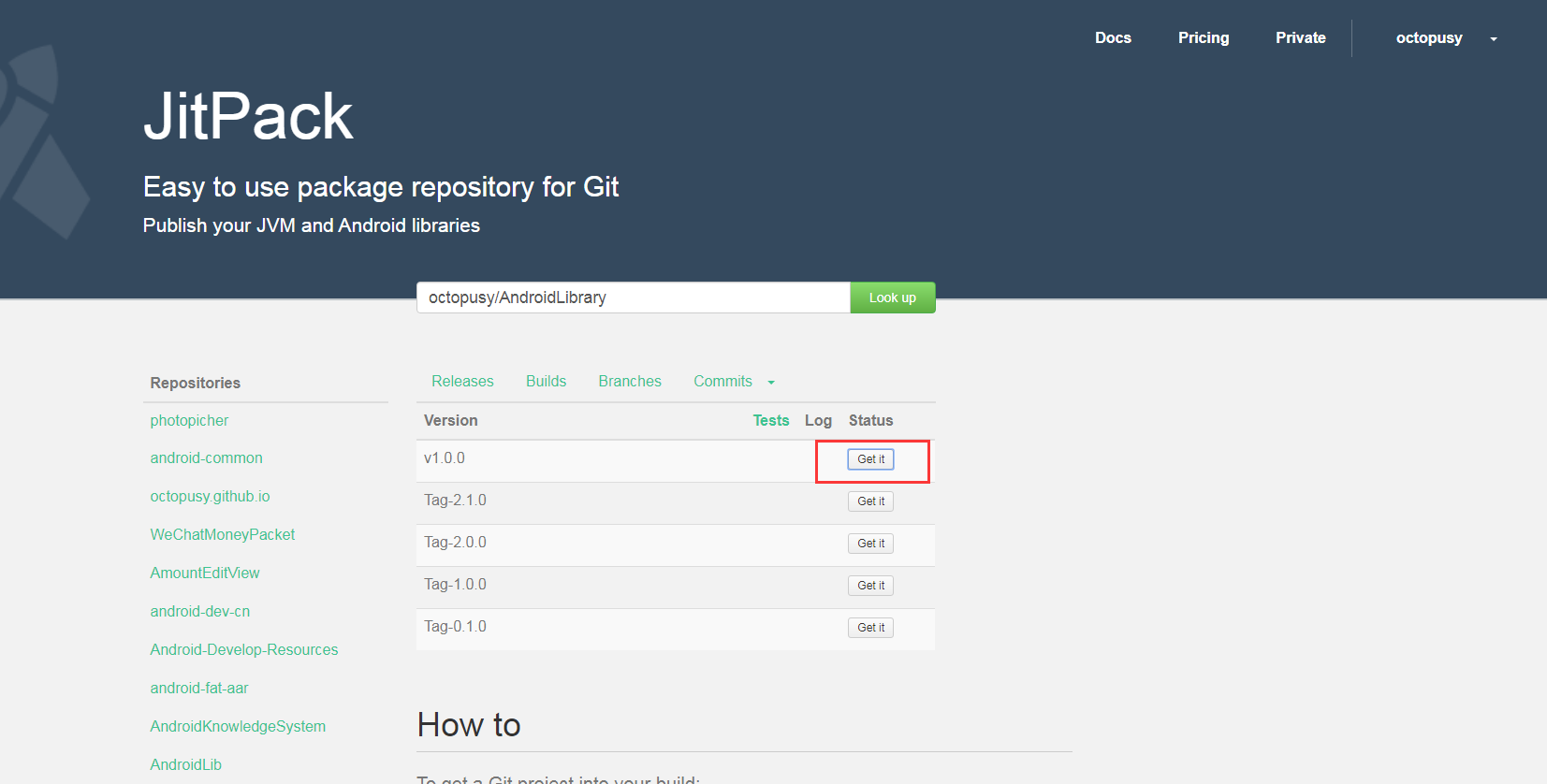Select the Tag-0.1.0 version text

pos(455,626)
